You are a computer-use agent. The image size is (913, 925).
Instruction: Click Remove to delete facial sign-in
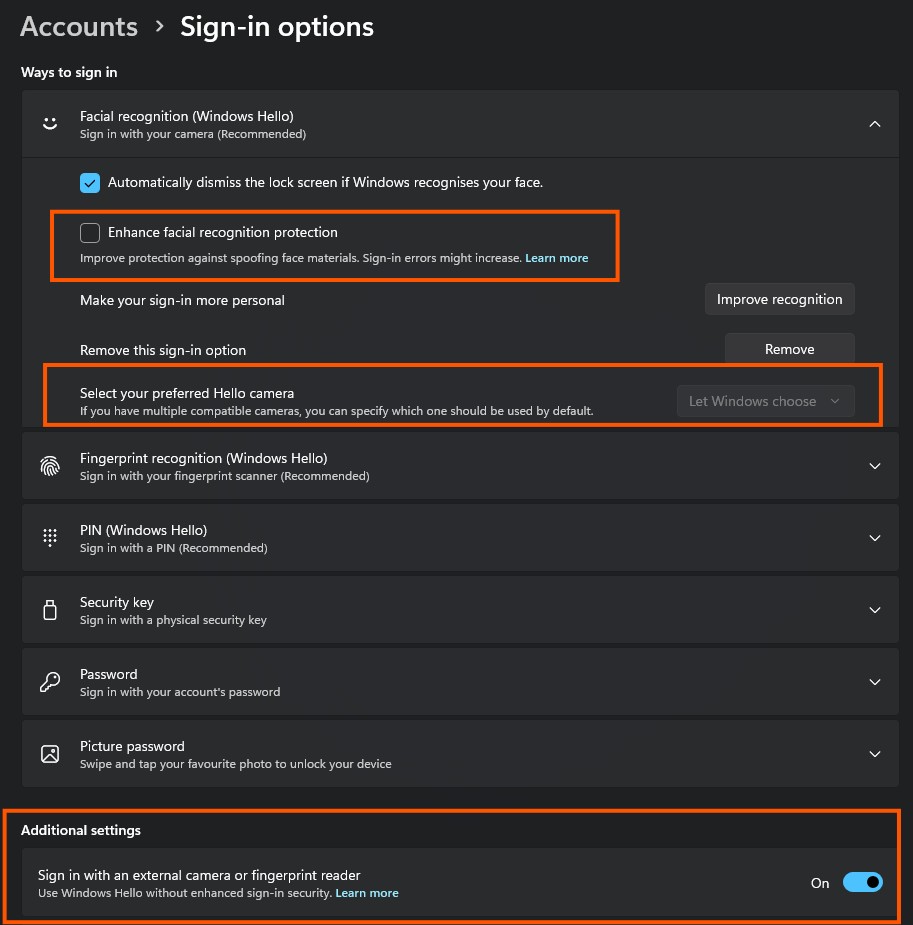(789, 349)
